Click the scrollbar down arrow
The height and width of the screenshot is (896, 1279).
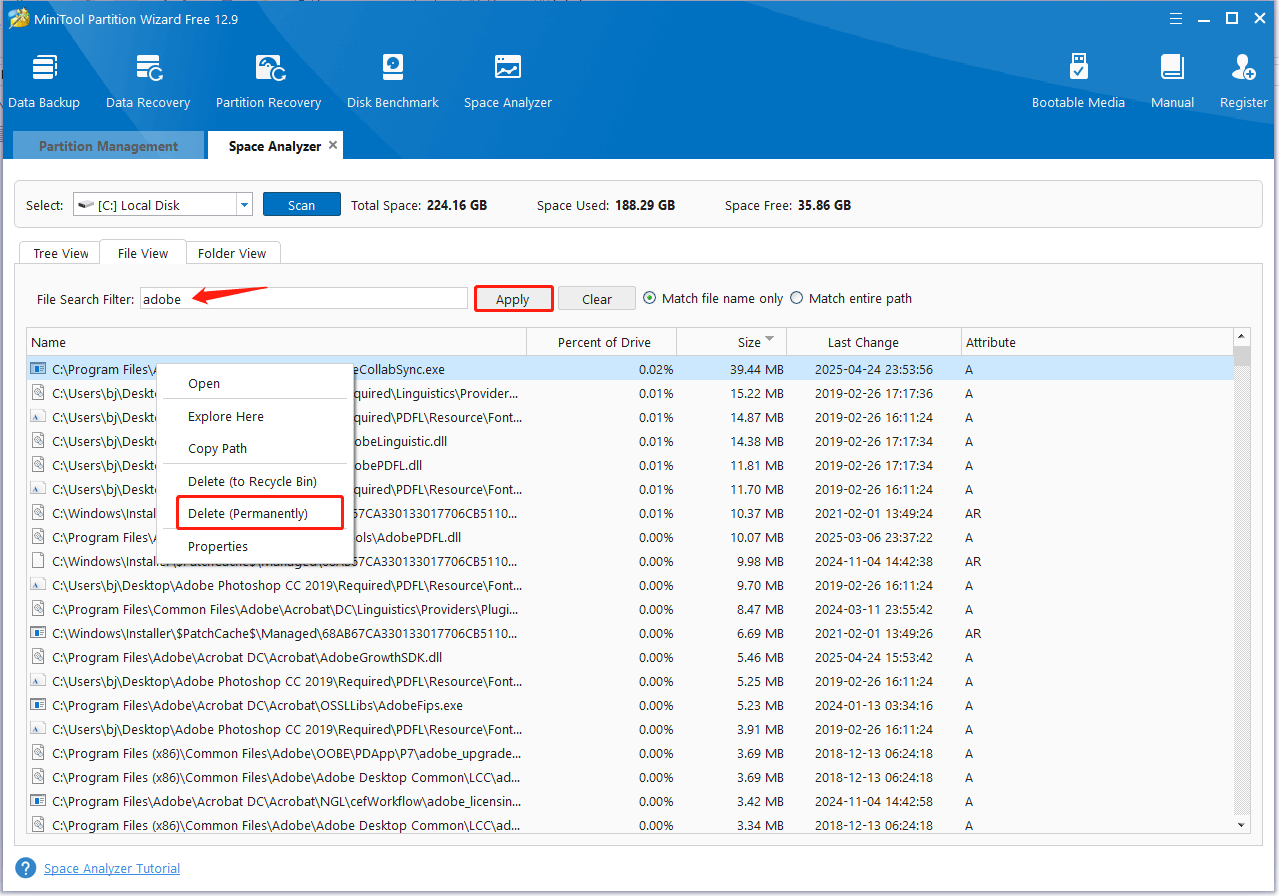(1242, 824)
